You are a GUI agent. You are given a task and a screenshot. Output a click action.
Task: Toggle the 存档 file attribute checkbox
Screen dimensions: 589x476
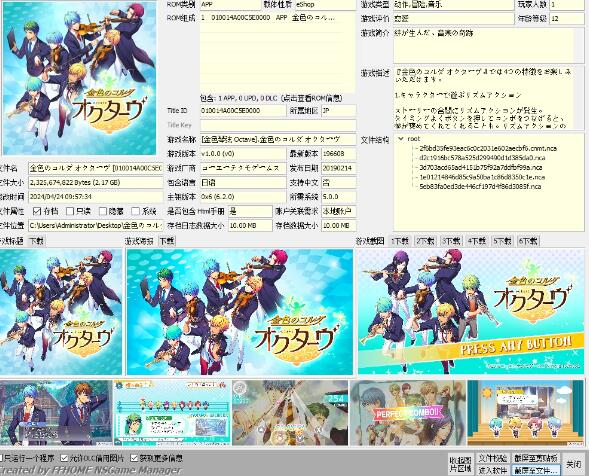click(37, 211)
